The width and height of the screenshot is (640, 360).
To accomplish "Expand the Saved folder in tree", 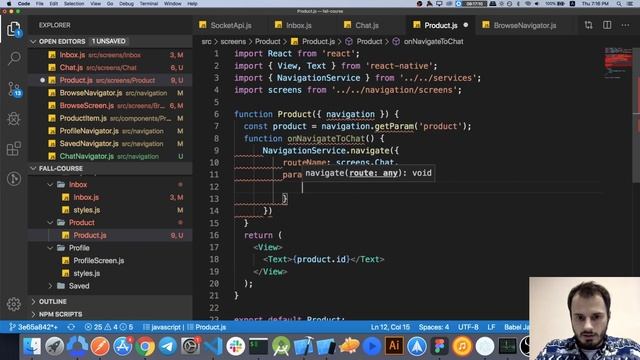I will click(50, 286).
